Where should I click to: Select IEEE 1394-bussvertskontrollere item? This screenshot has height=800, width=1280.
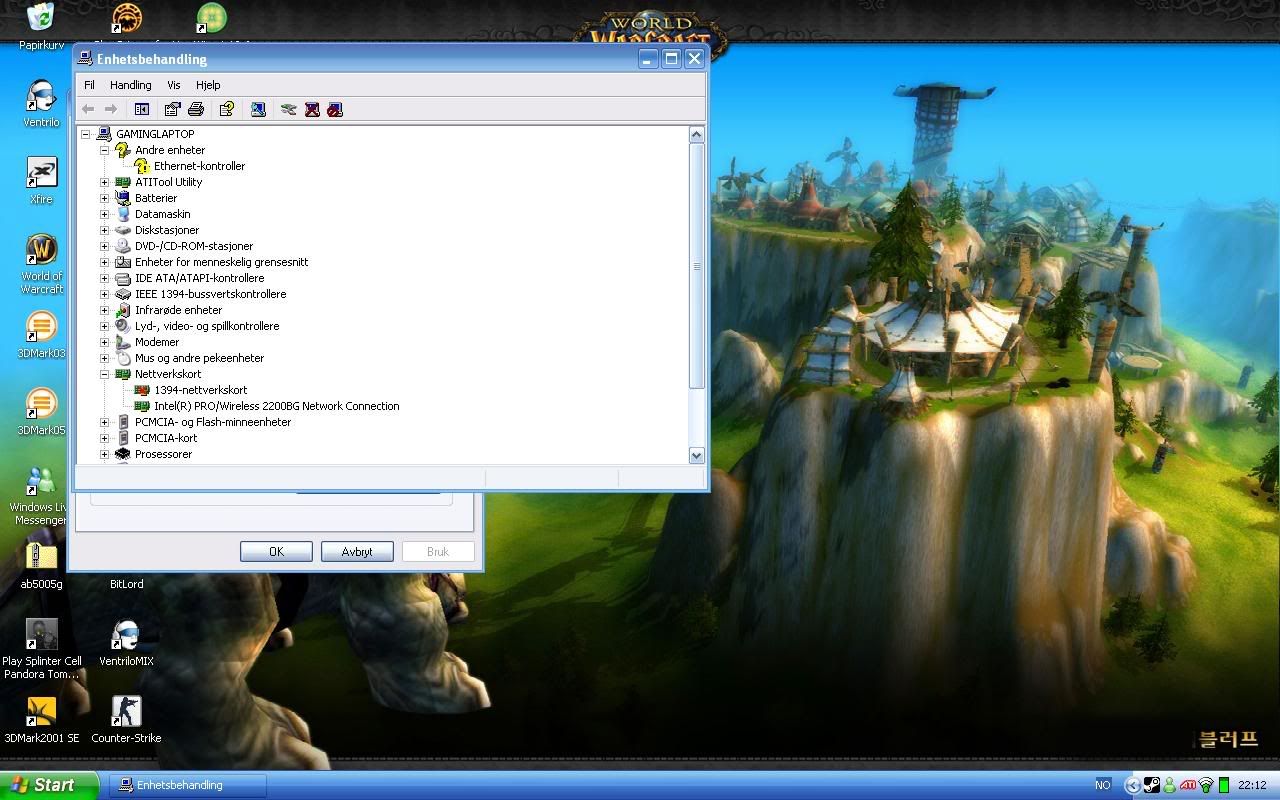pos(210,294)
